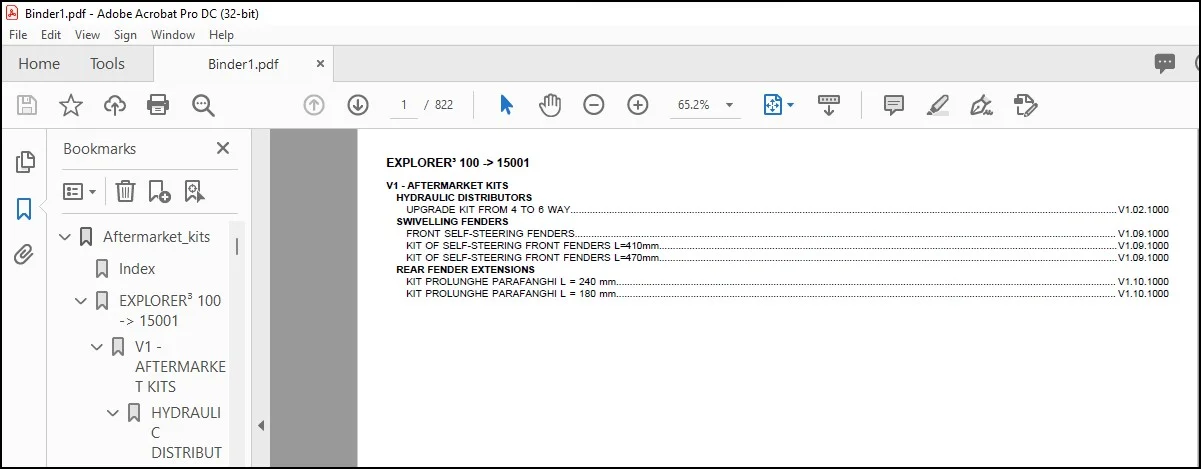Click KIT OF SELF-STEERING FRONT FENDERS L=470mm

click(533, 258)
